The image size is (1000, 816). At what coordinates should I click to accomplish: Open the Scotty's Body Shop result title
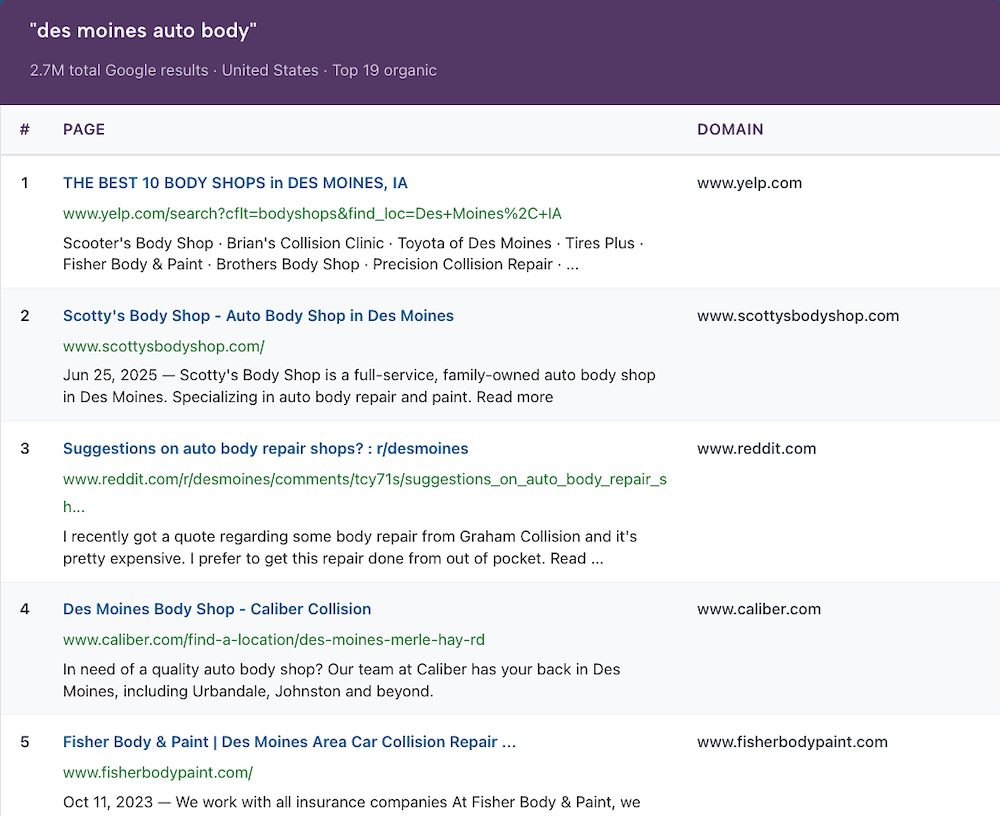(258, 316)
